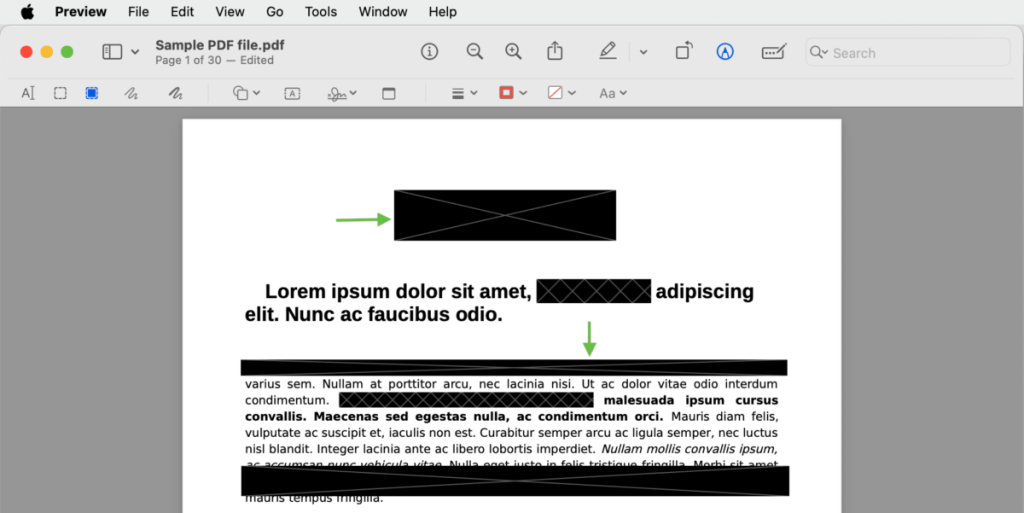Screen dimensions: 1024x513
Task: Click the 'Page 1 of 30 — Edited' subtitle
Action: [214, 60]
